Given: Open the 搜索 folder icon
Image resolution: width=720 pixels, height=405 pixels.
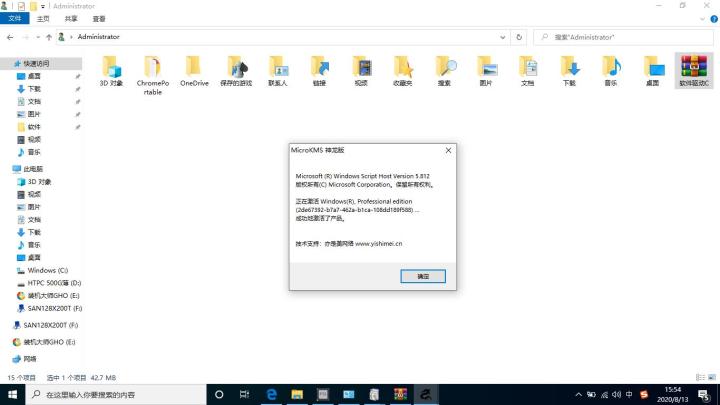Looking at the screenshot, I should click(444, 67).
